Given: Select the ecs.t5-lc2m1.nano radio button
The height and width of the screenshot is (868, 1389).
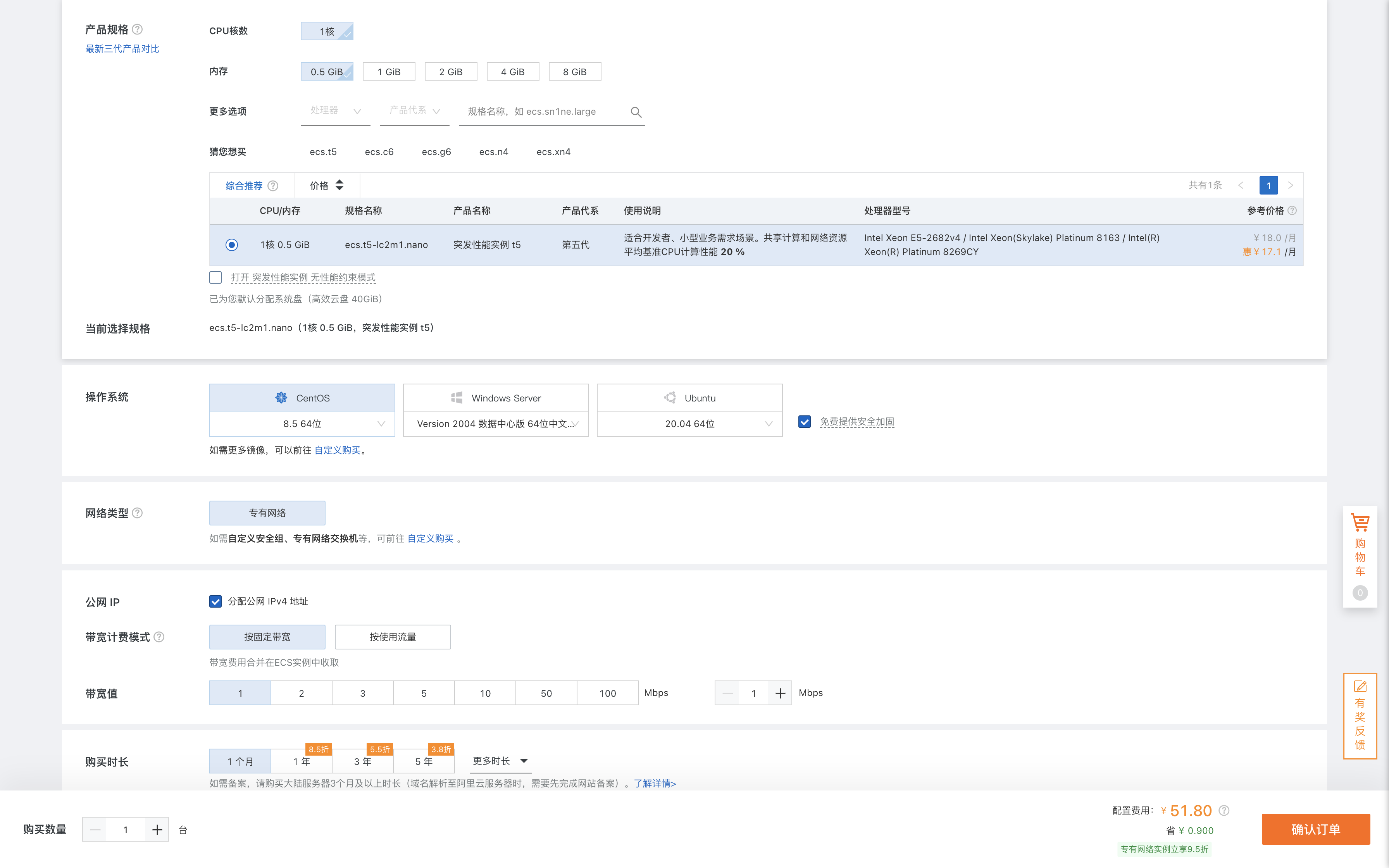Looking at the screenshot, I should click(x=231, y=245).
